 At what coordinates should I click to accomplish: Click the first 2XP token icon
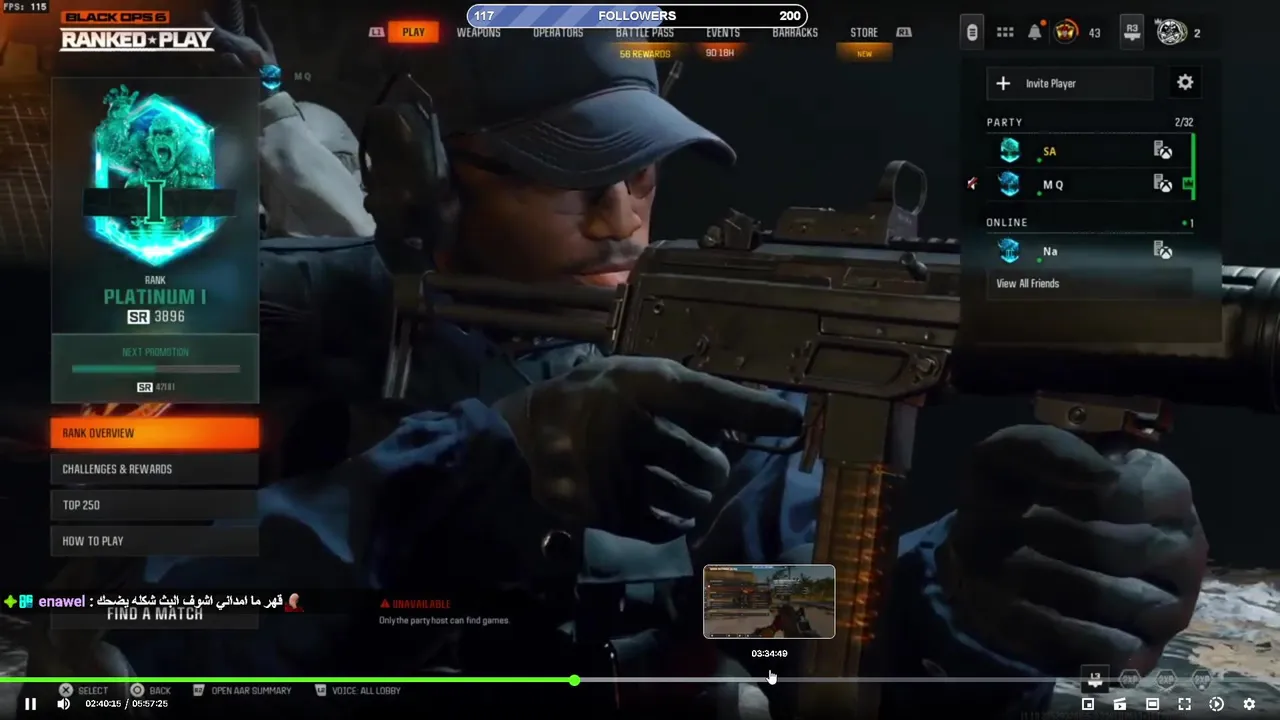1130,680
